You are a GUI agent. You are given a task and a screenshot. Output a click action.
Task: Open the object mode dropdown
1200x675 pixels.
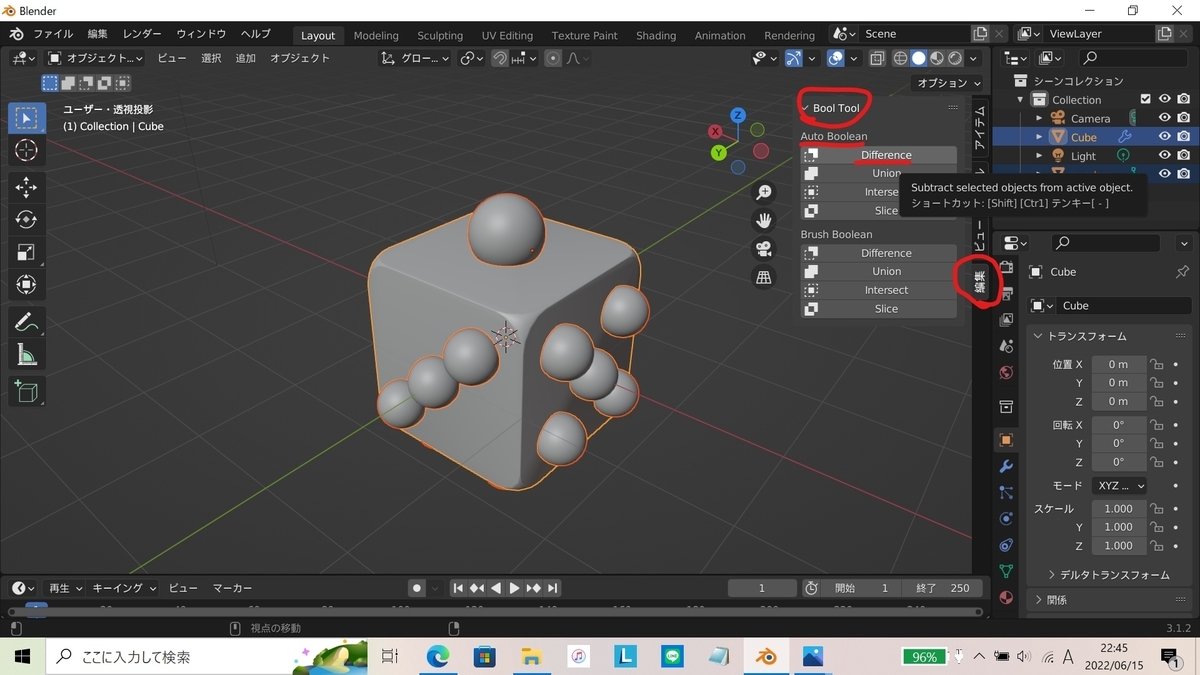tap(95, 59)
